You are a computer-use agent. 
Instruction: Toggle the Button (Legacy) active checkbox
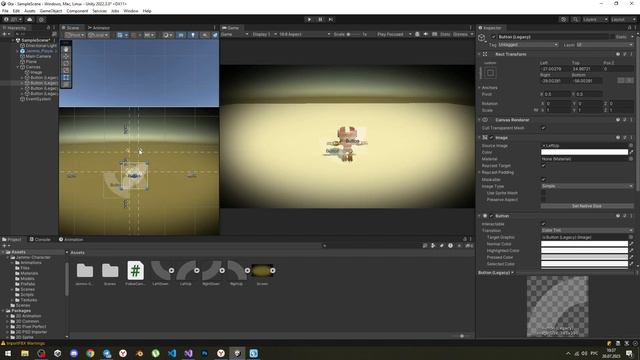click(493, 37)
